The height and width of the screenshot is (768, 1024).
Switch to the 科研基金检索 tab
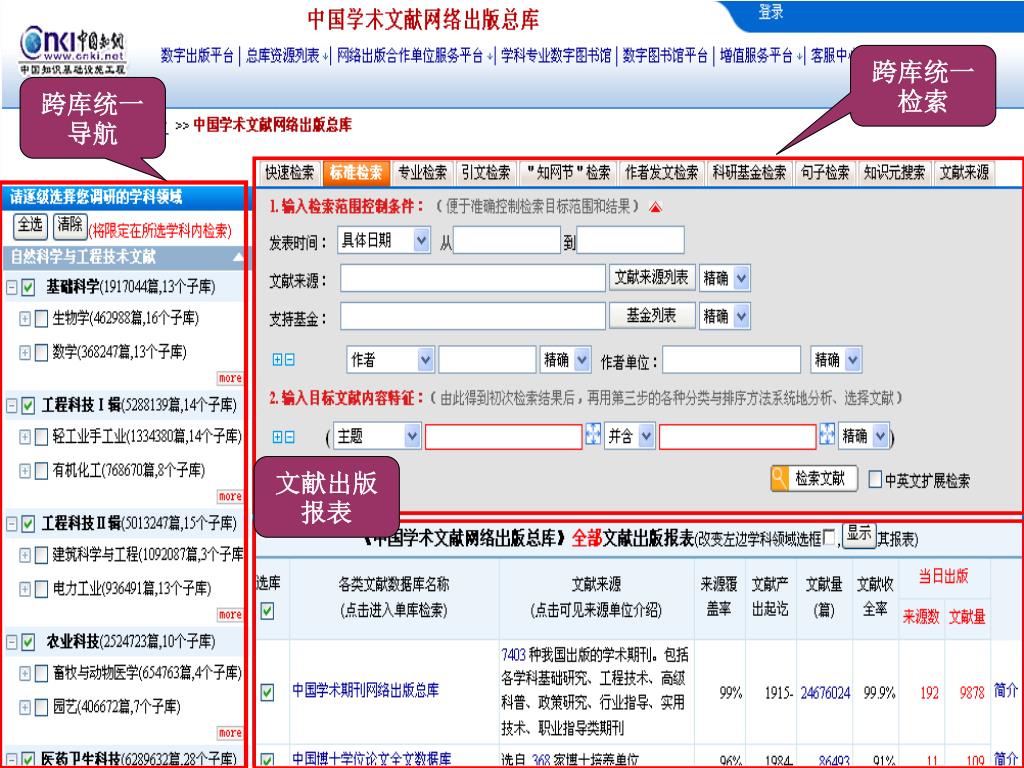(750, 173)
